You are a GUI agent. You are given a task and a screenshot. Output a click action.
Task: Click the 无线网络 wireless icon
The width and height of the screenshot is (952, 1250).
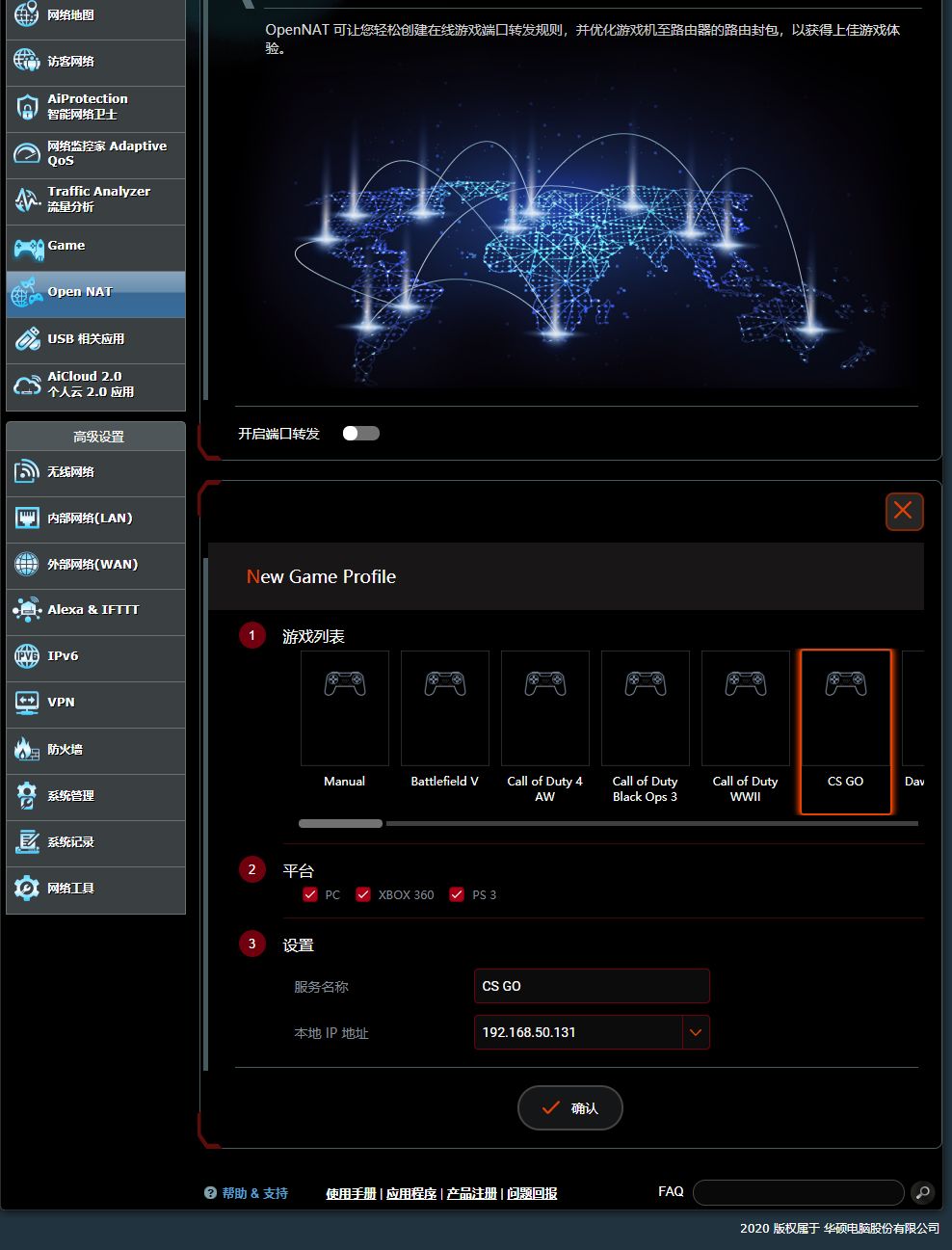pos(27,472)
